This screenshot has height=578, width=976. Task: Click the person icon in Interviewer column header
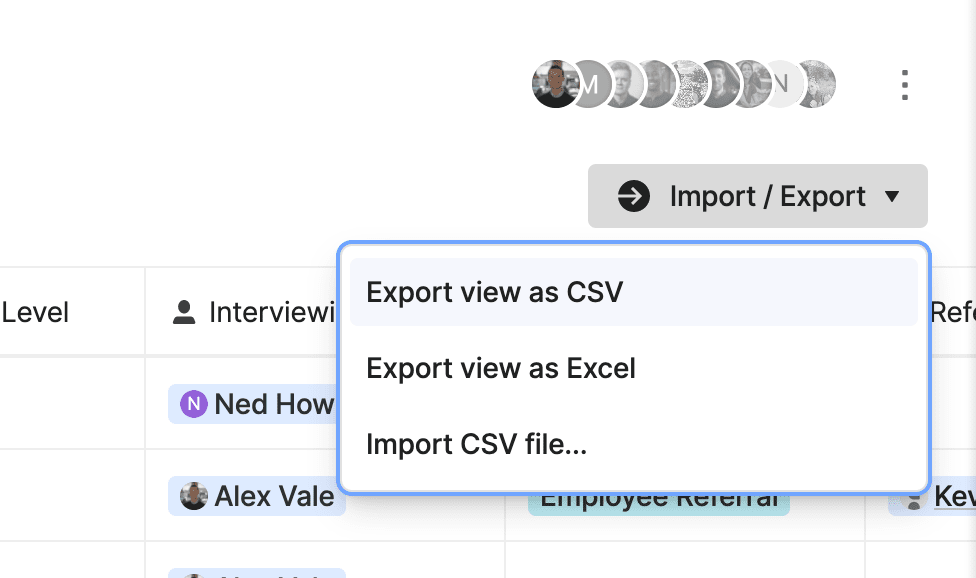[184, 312]
